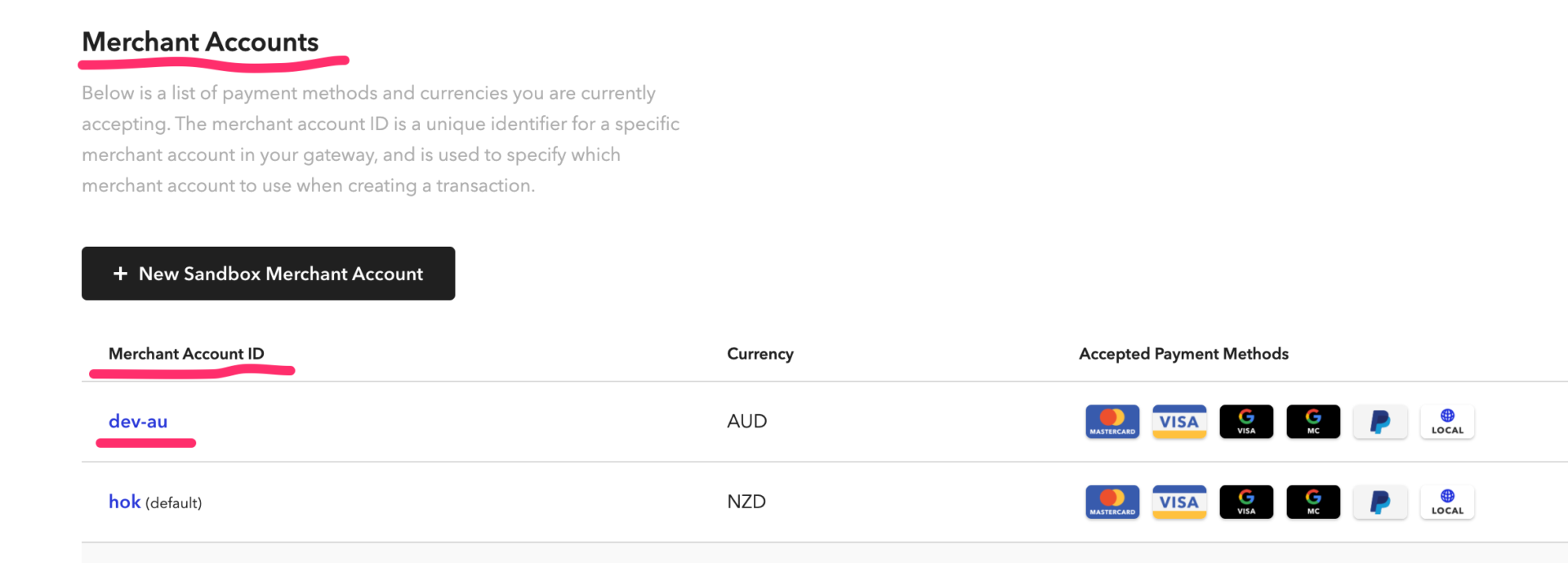This screenshot has height=563, width=1568.
Task: Click the Local payment icon for hok
Action: click(x=1447, y=502)
